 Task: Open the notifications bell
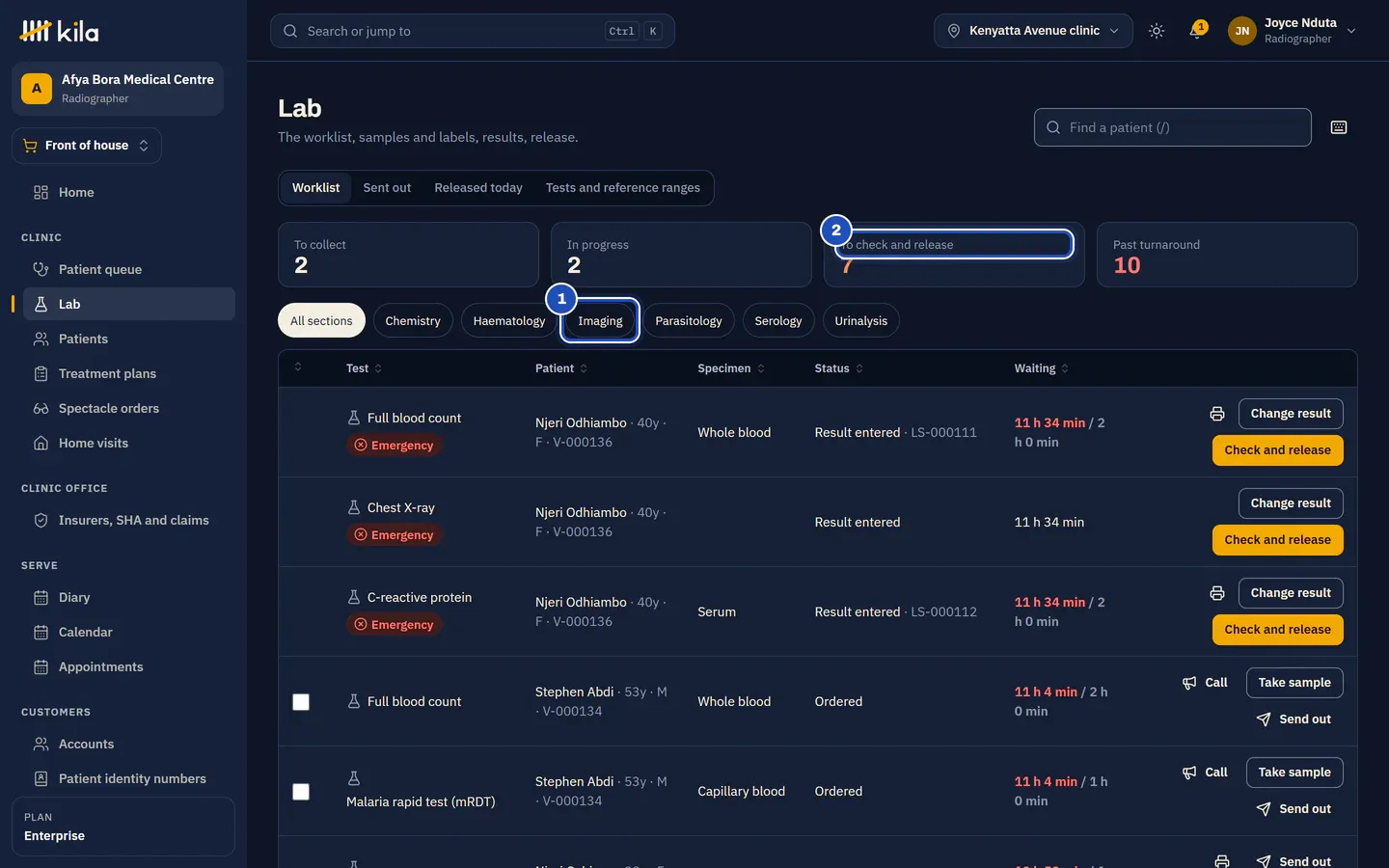1197,31
